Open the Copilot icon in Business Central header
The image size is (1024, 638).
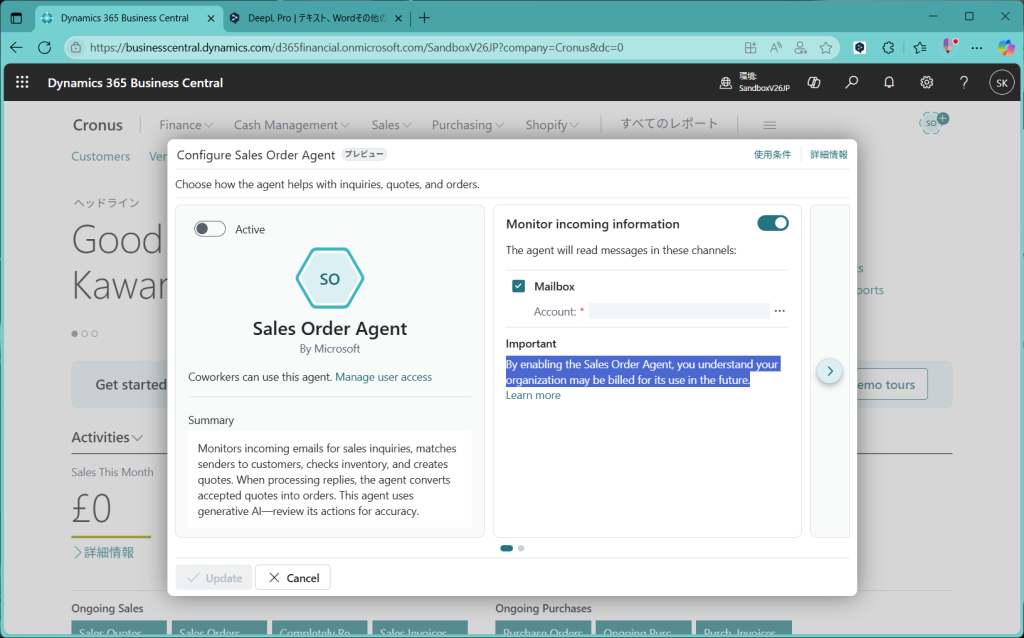[x=814, y=82]
